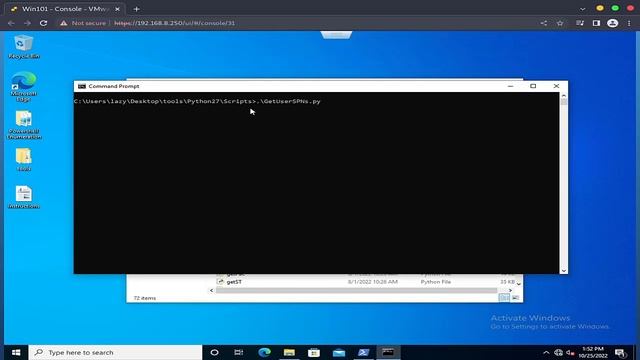Viewport: 640px width, 360px height.
Task: Close the Command Prompt window
Action: (x=556, y=86)
